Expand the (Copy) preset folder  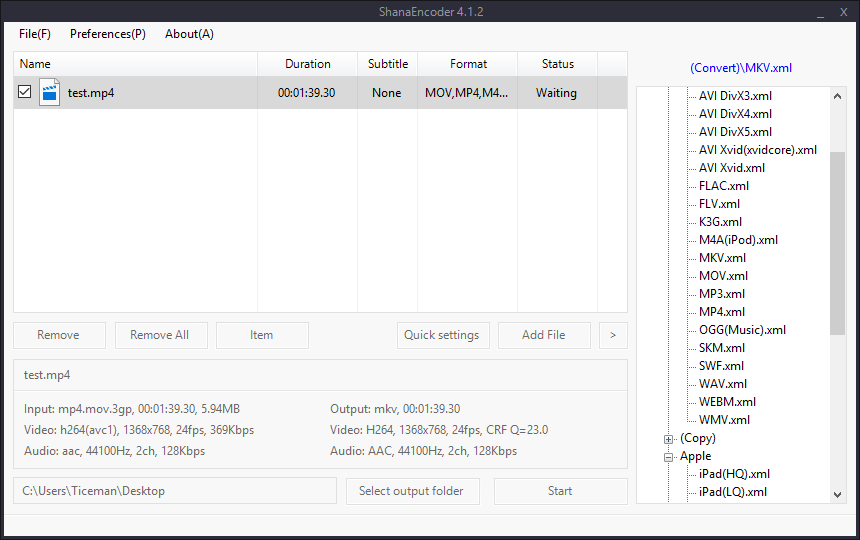668,439
